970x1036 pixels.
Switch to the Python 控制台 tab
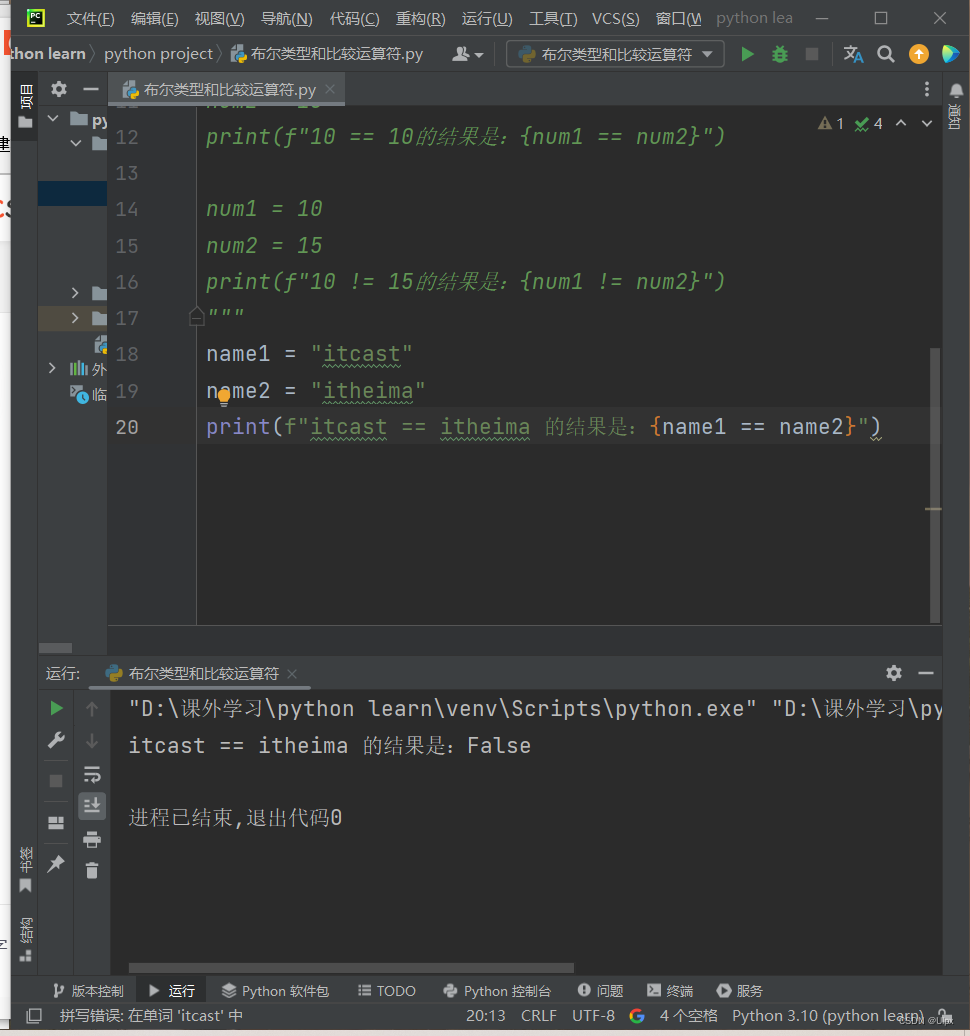[x=499, y=990]
